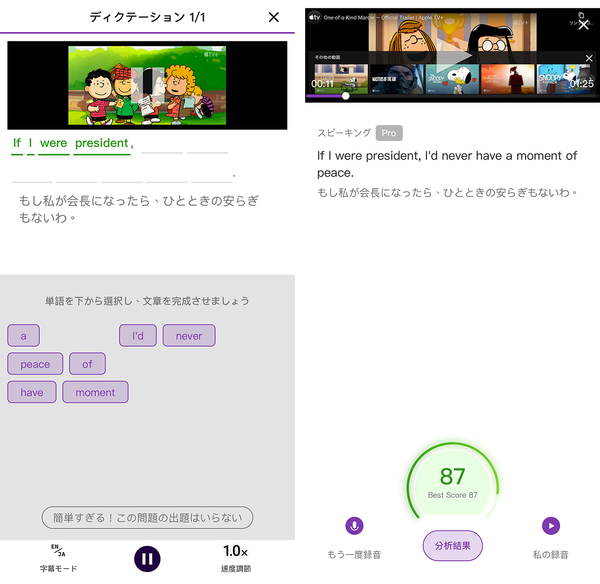Image resolution: width=600 pixels, height=584 pixels.
Task: Open the Masters of the Air thumbnail
Action: point(396,79)
